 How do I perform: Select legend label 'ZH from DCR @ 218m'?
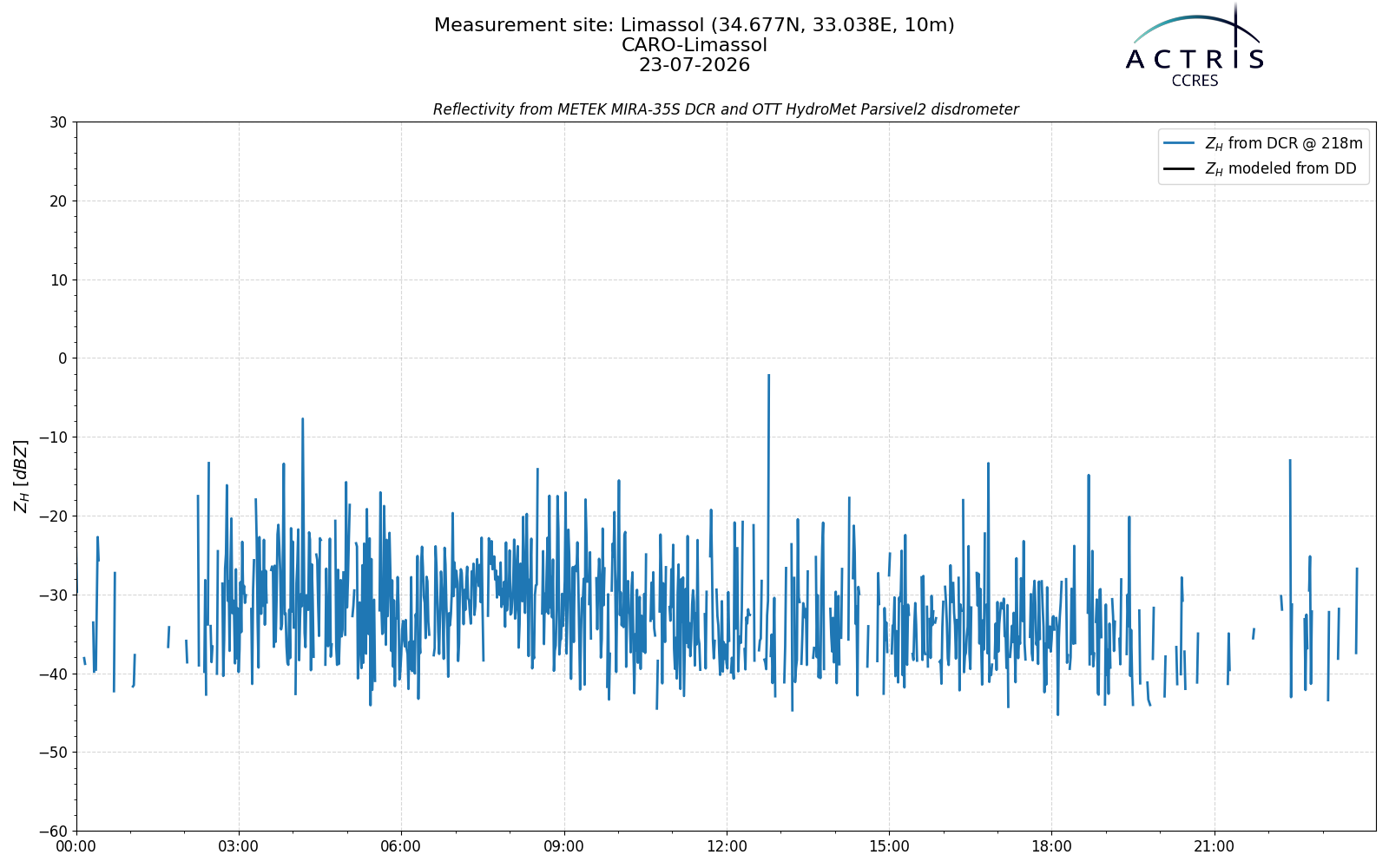pos(1284,144)
